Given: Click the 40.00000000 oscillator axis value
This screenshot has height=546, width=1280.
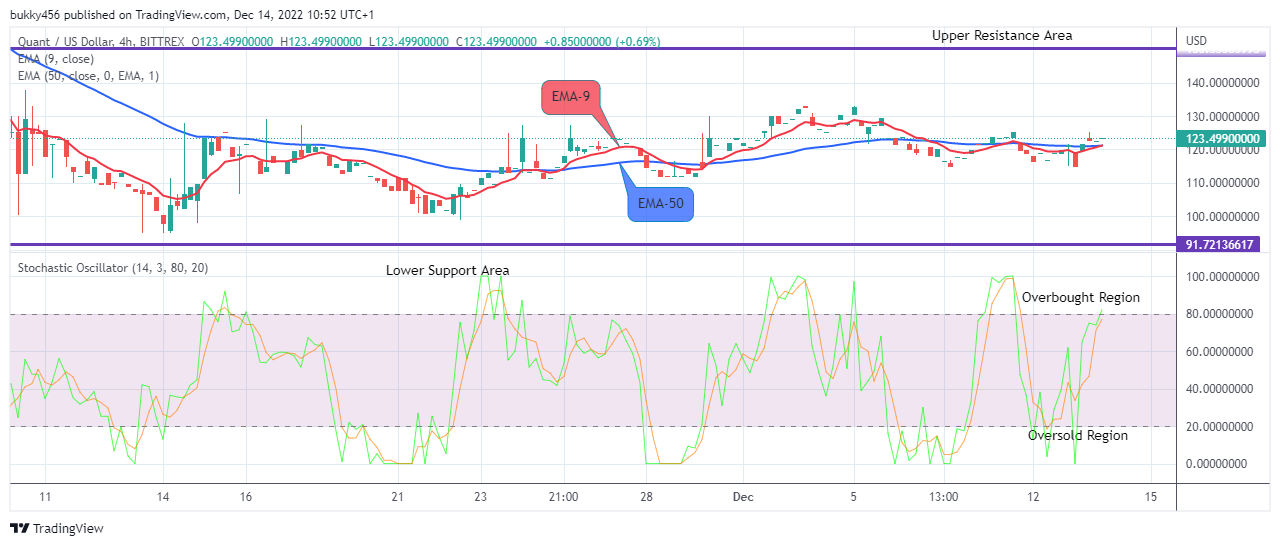Looking at the screenshot, I should point(1219,389).
